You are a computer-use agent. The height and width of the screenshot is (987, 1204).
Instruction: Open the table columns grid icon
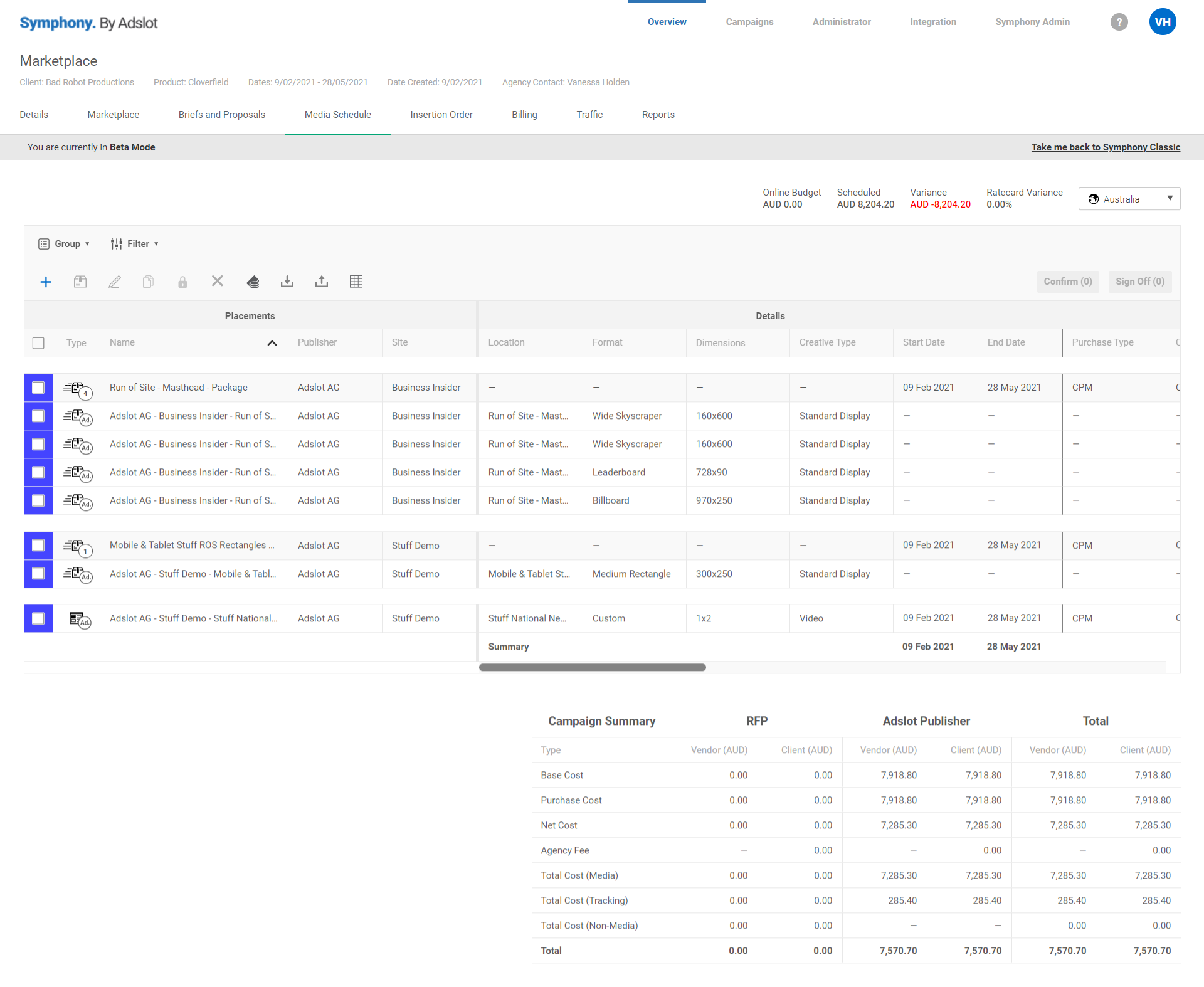coord(356,282)
